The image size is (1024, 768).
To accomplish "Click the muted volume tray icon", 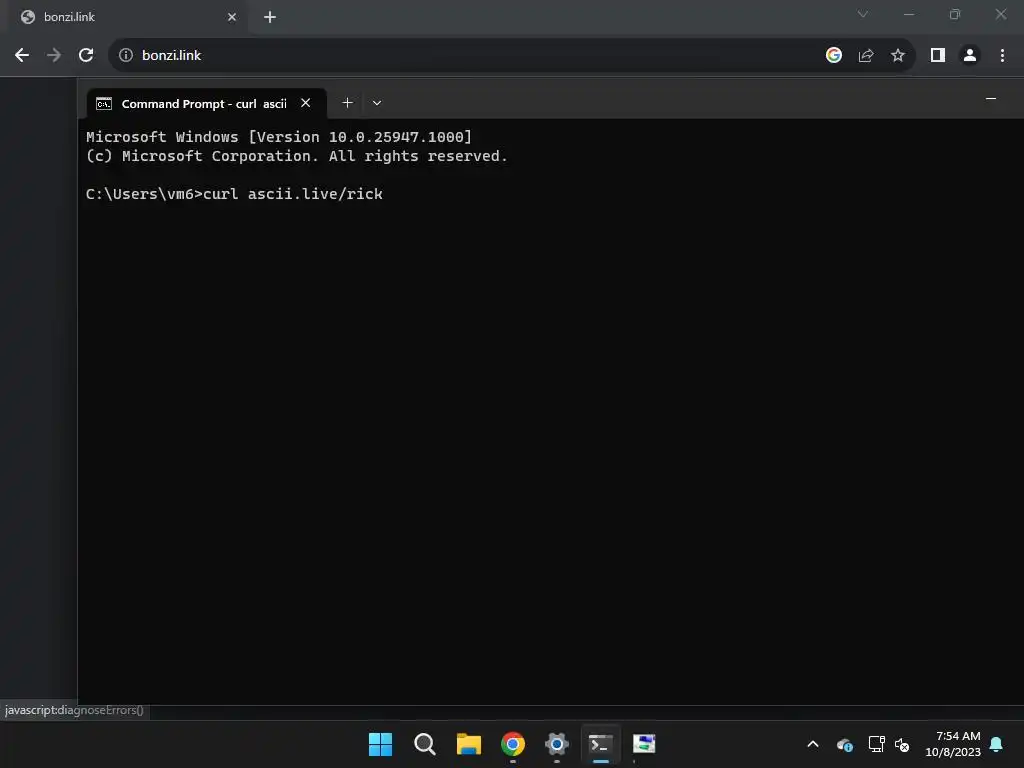I will point(902,744).
